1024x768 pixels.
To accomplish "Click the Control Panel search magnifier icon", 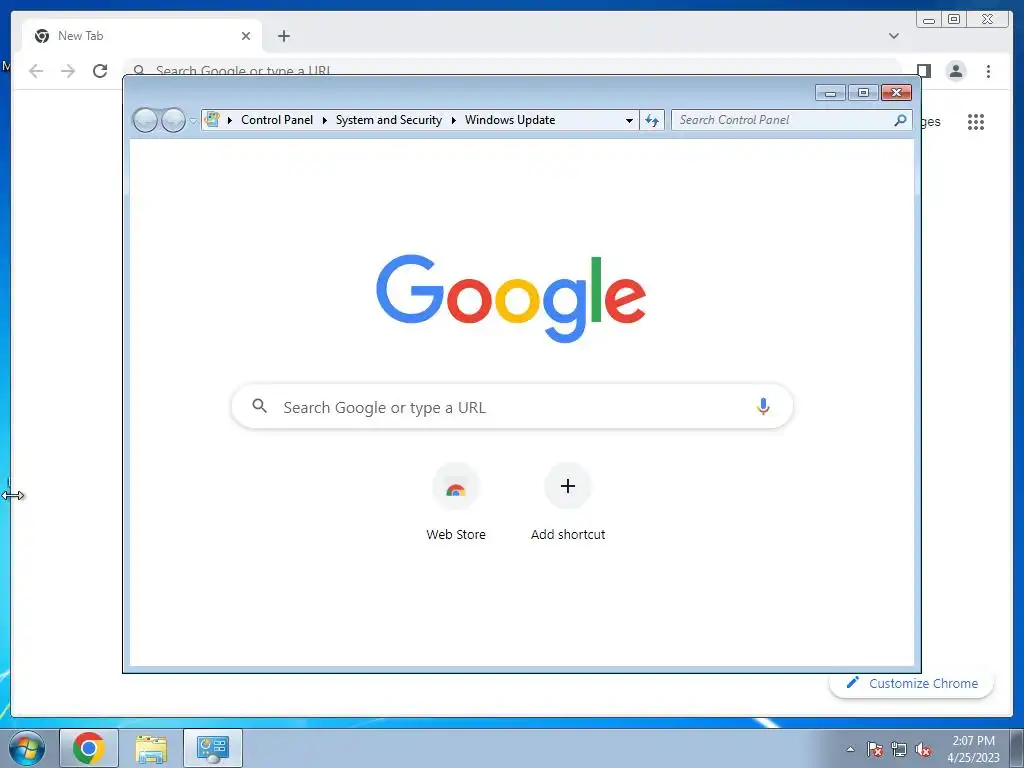I will (x=900, y=120).
